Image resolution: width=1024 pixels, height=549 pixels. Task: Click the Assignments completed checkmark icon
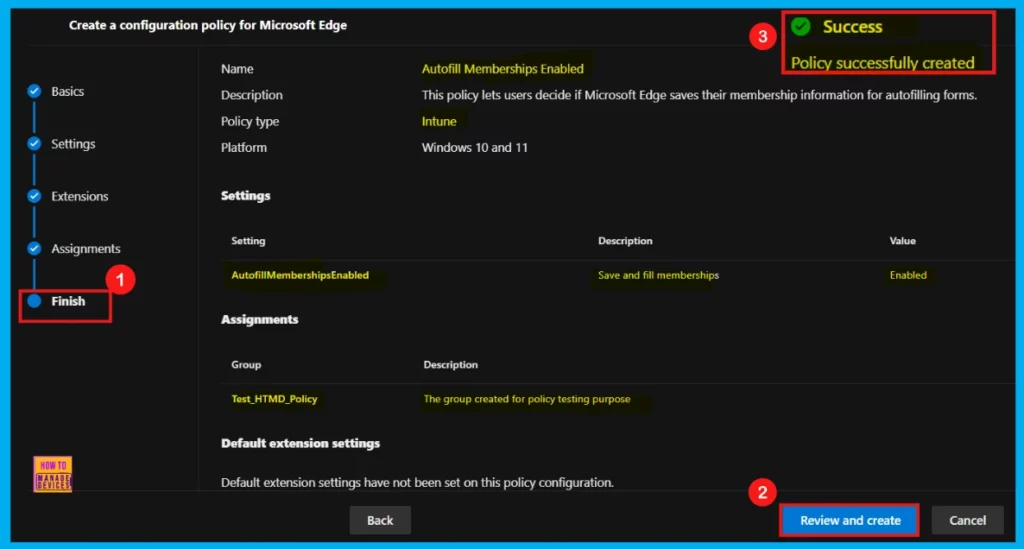point(34,249)
